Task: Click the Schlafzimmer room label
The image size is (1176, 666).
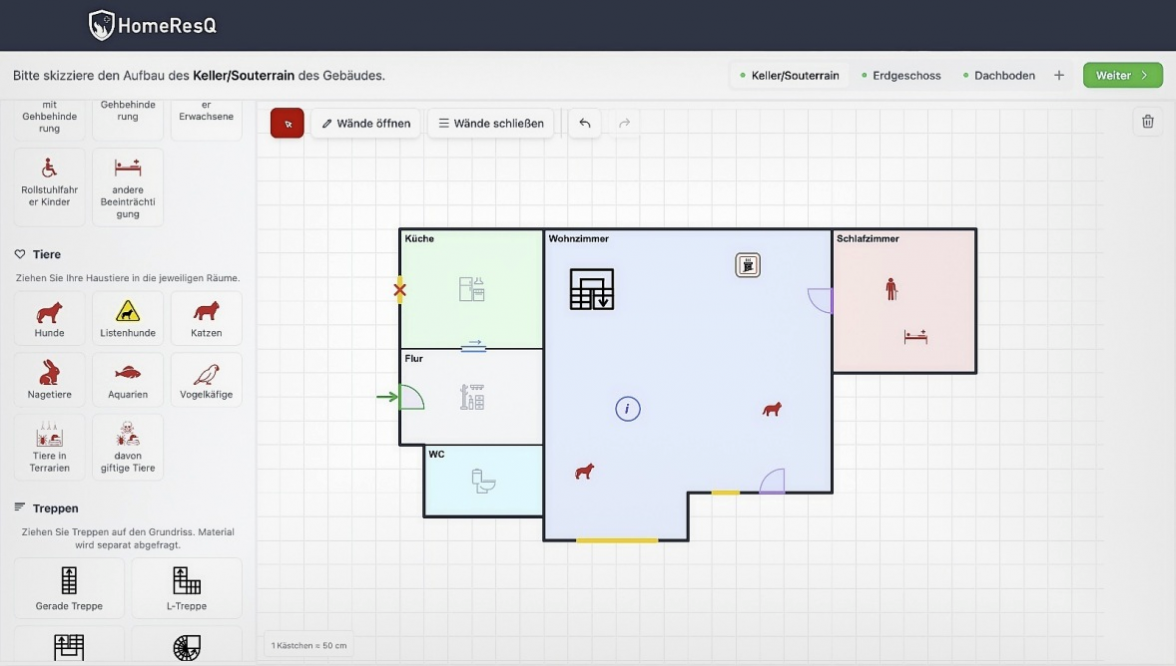Action: (868, 238)
